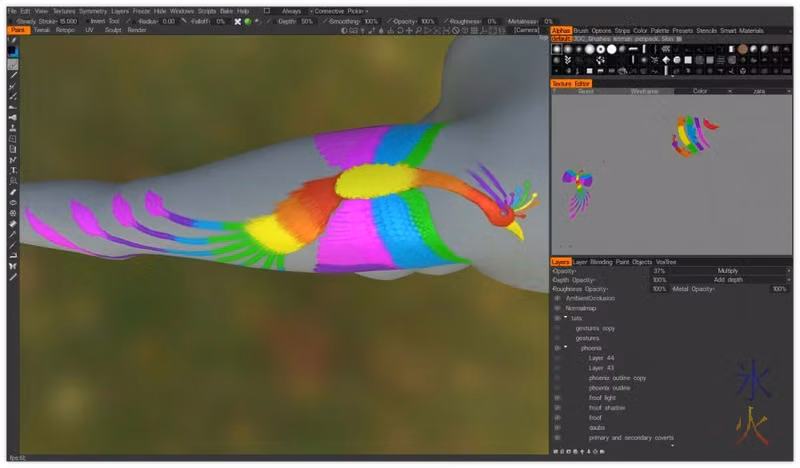Viewport: 800px width, 468px height.
Task: Click the cross-arrows move navigation icon
Action: 409,31
